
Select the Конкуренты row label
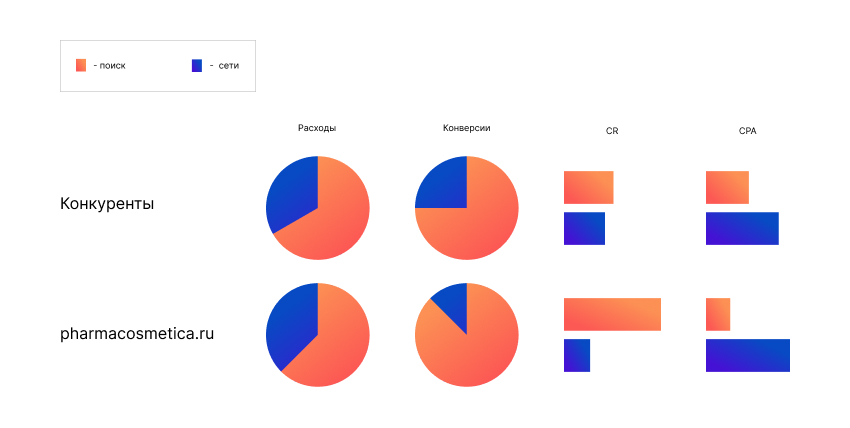[x=107, y=203]
